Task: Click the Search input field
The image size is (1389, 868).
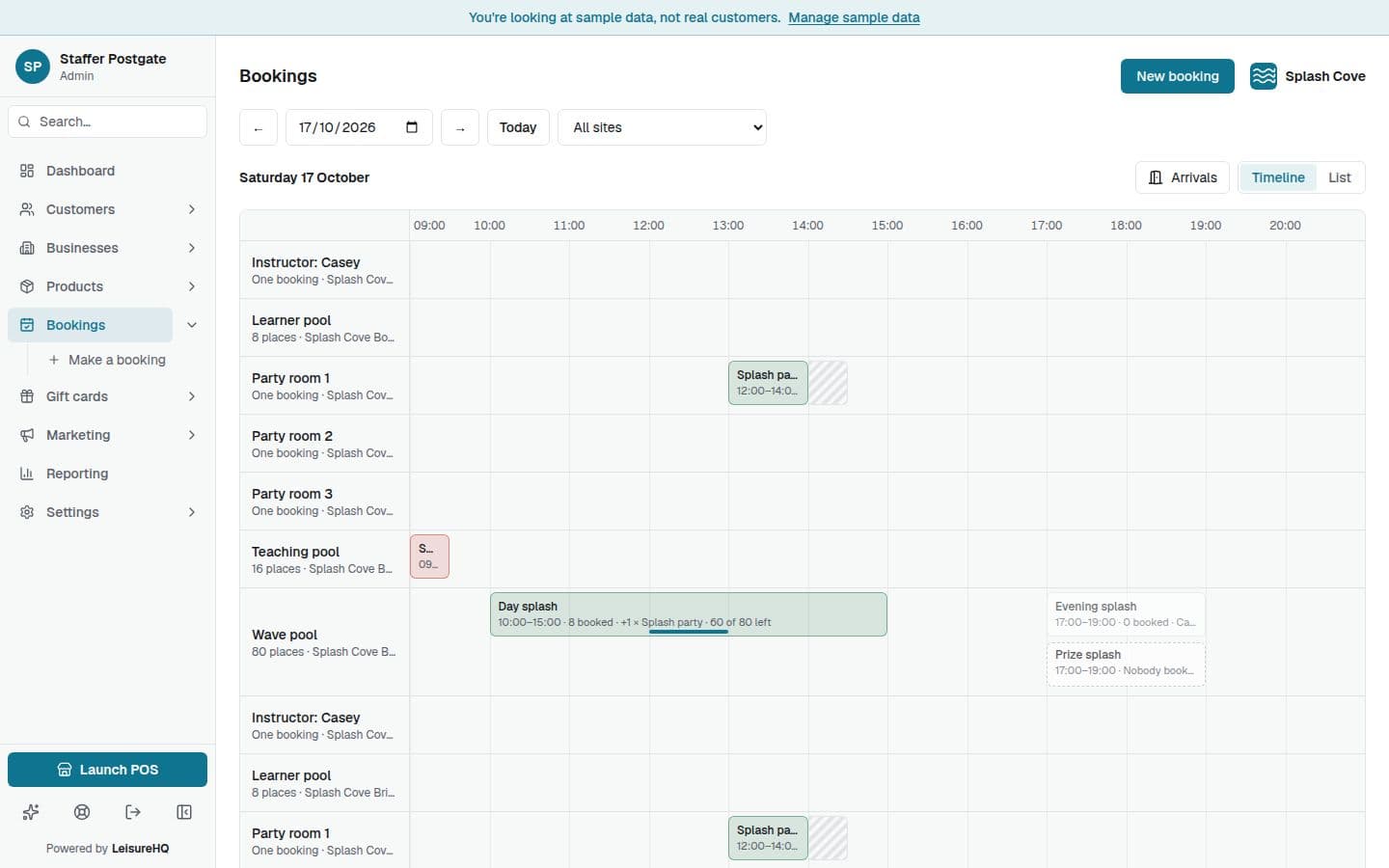Action: [107, 122]
